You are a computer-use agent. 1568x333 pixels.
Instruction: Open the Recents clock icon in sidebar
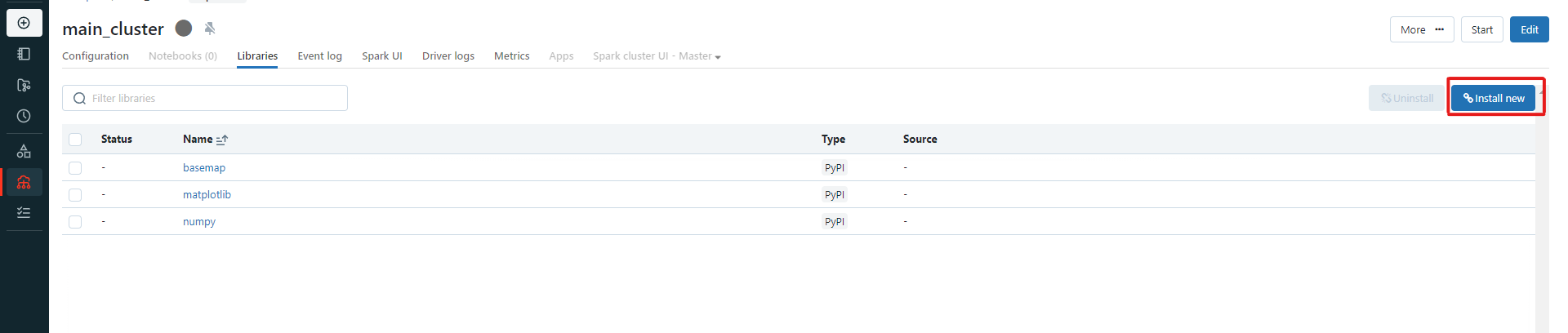(x=24, y=116)
